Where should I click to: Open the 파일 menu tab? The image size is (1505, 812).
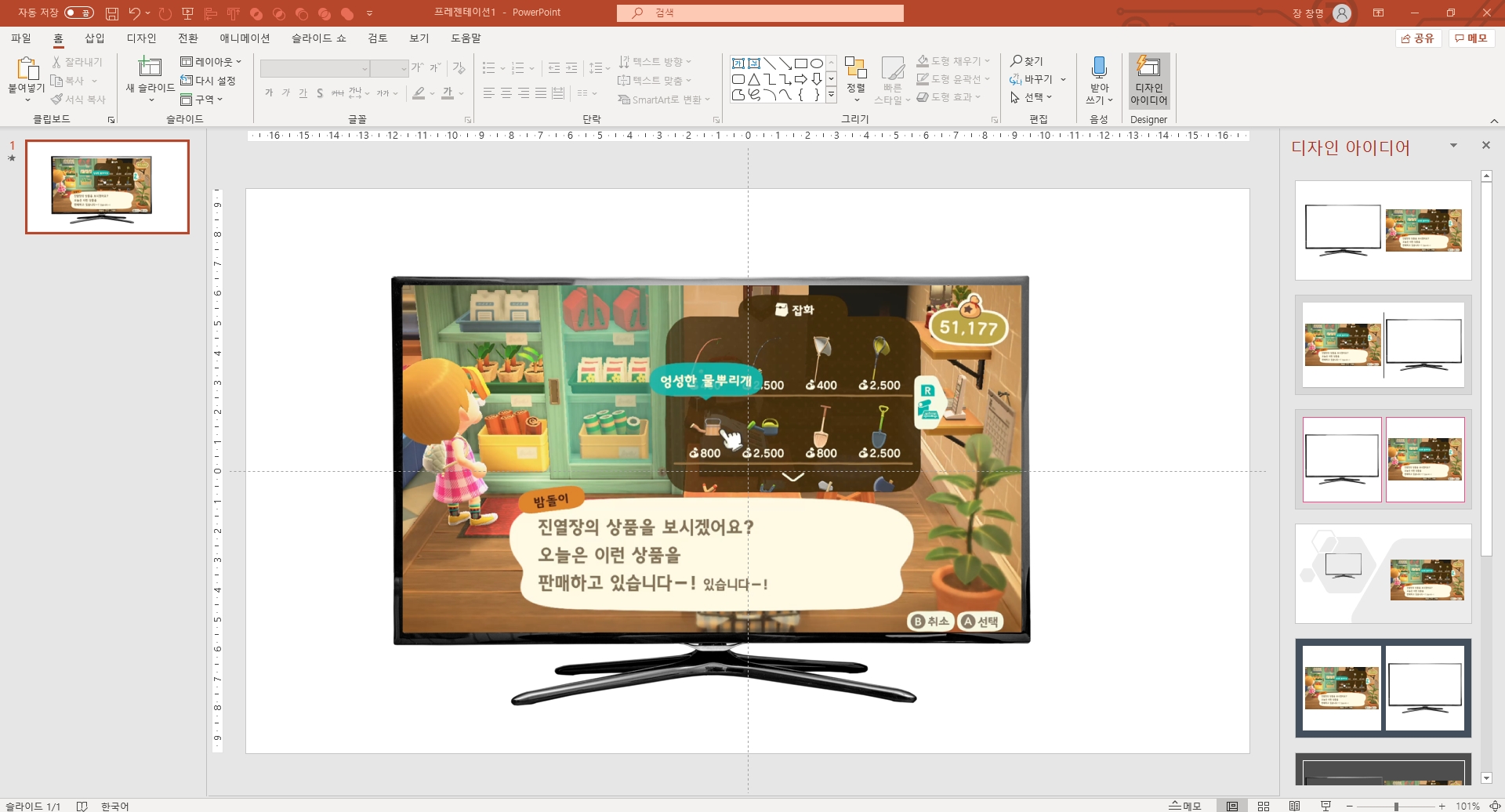21,38
